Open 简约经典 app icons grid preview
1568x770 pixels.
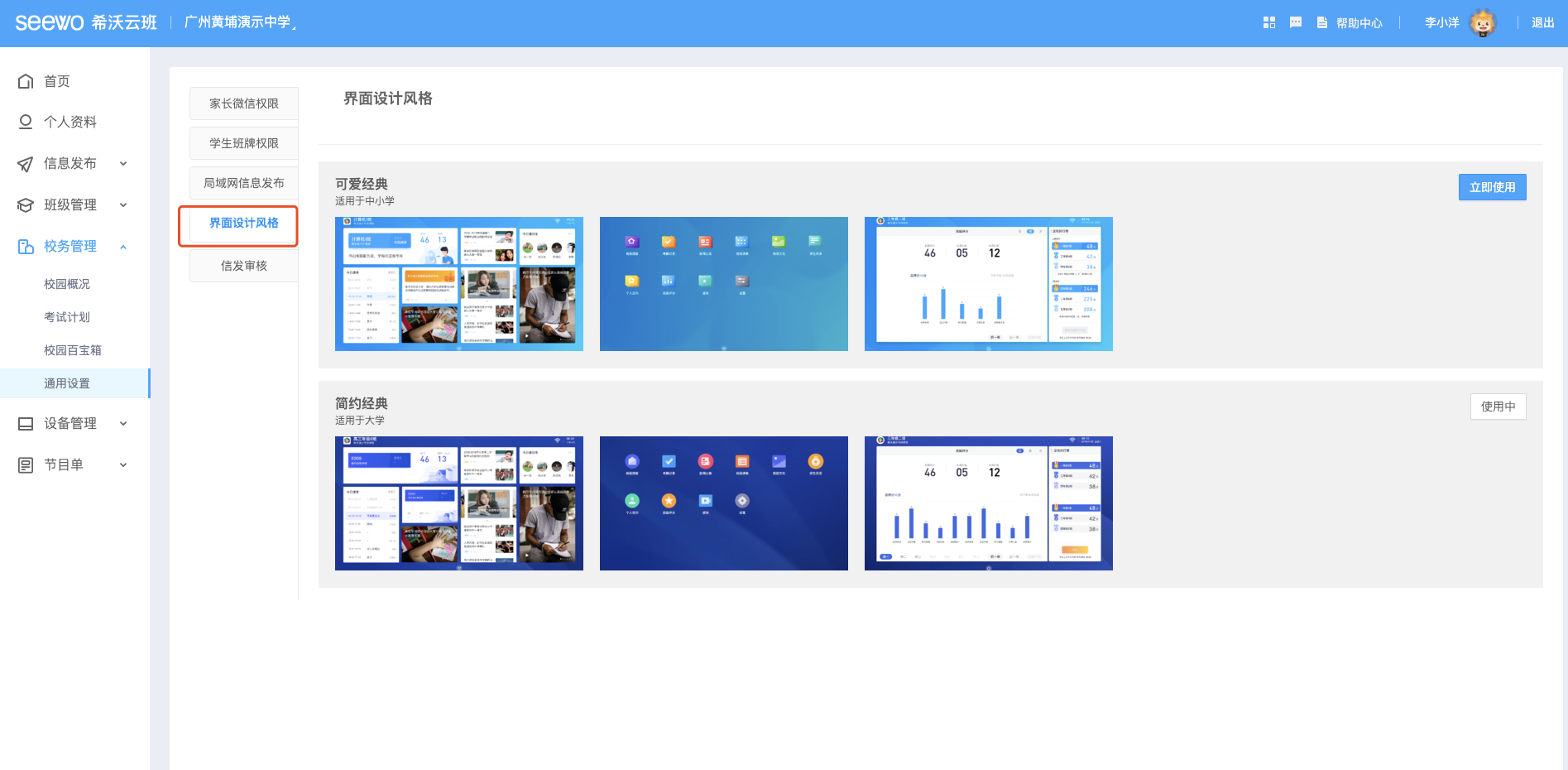[724, 503]
